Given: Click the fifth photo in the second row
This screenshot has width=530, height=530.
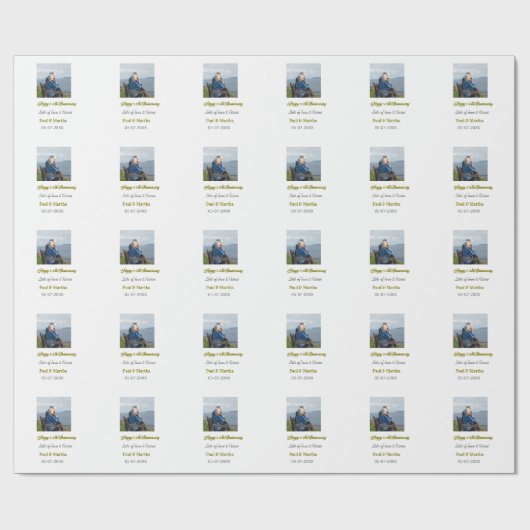Looking at the screenshot, I should (387, 164).
